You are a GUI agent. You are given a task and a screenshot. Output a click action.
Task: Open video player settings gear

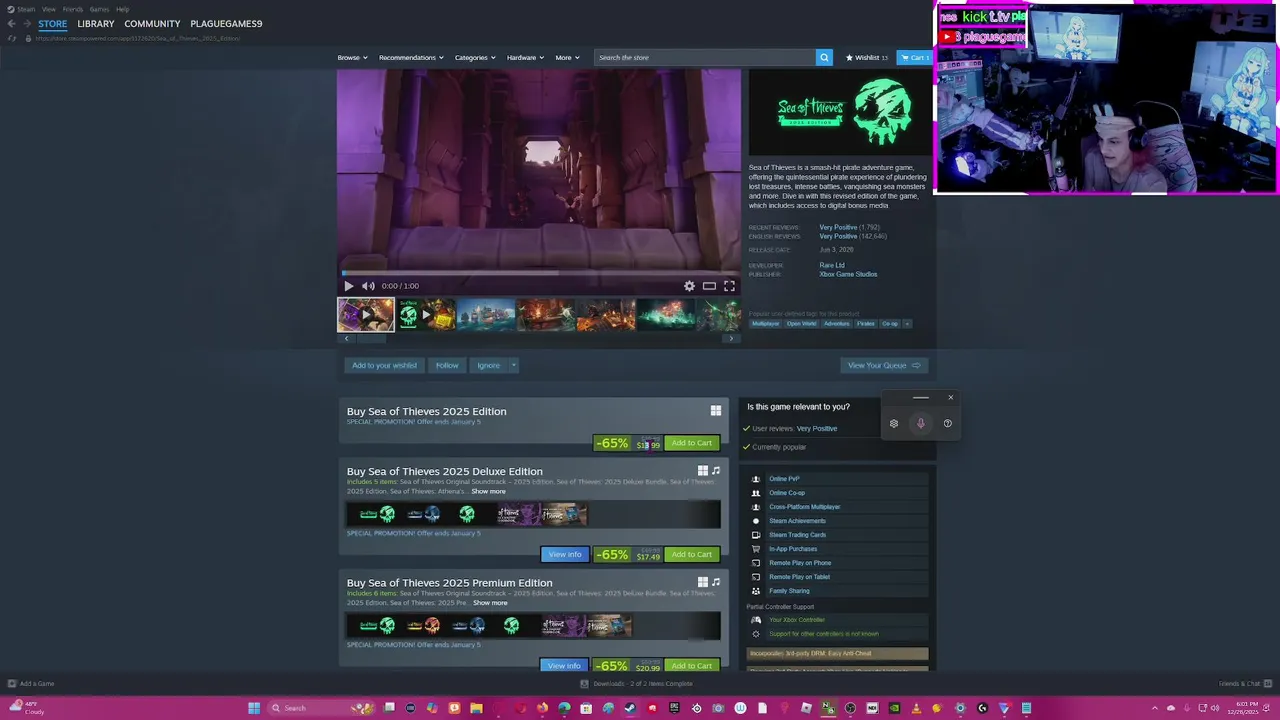click(x=689, y=286)
